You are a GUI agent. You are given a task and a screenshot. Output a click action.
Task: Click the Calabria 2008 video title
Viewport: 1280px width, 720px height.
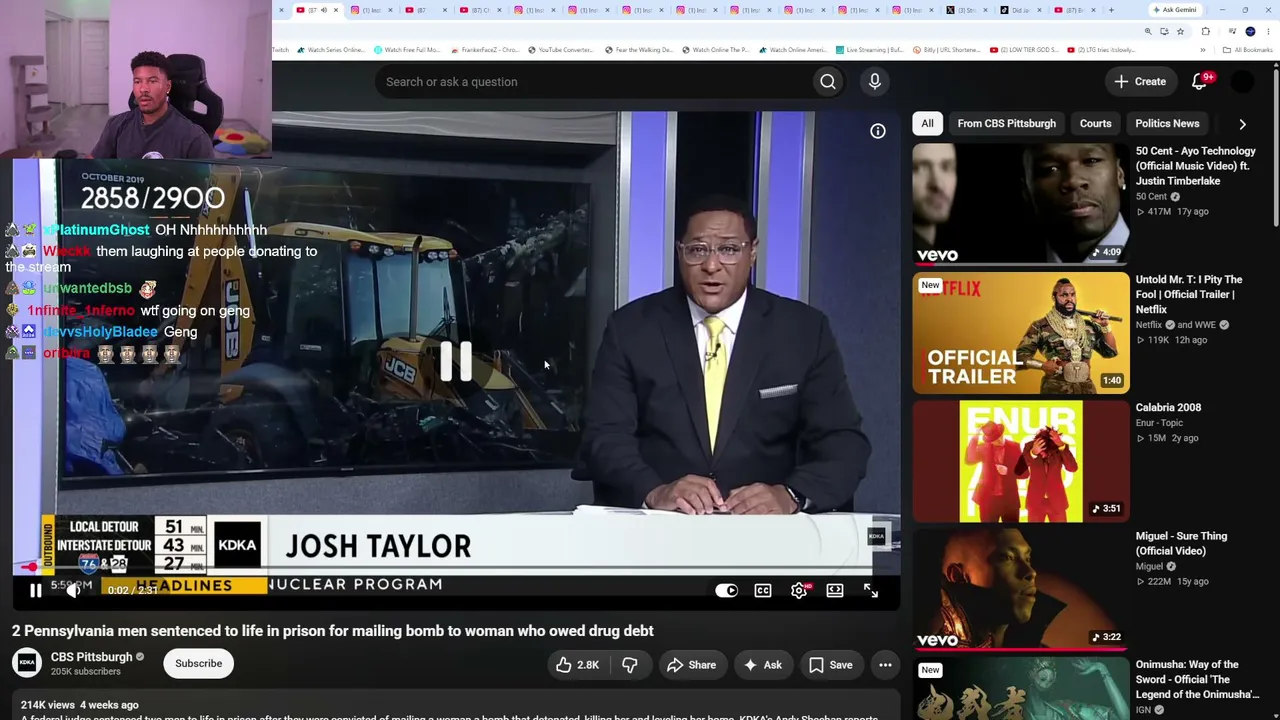click(1168, 408)
